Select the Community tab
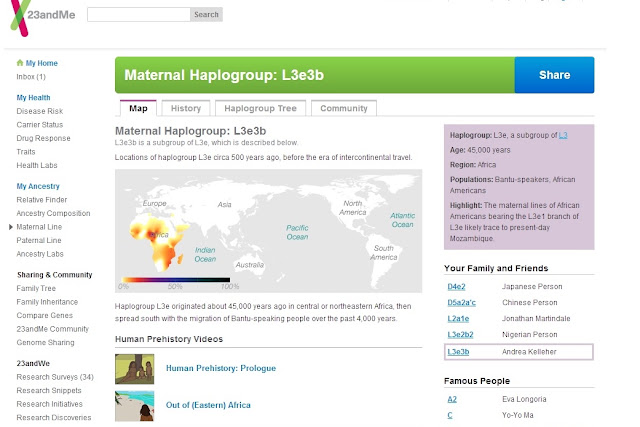 344,108
